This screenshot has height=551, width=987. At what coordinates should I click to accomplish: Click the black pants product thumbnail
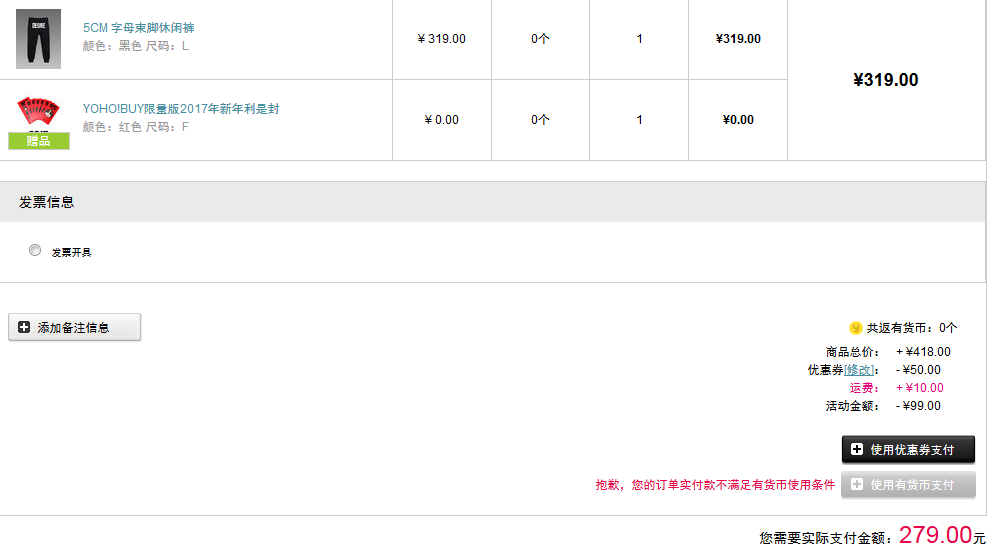pos(38,38)
